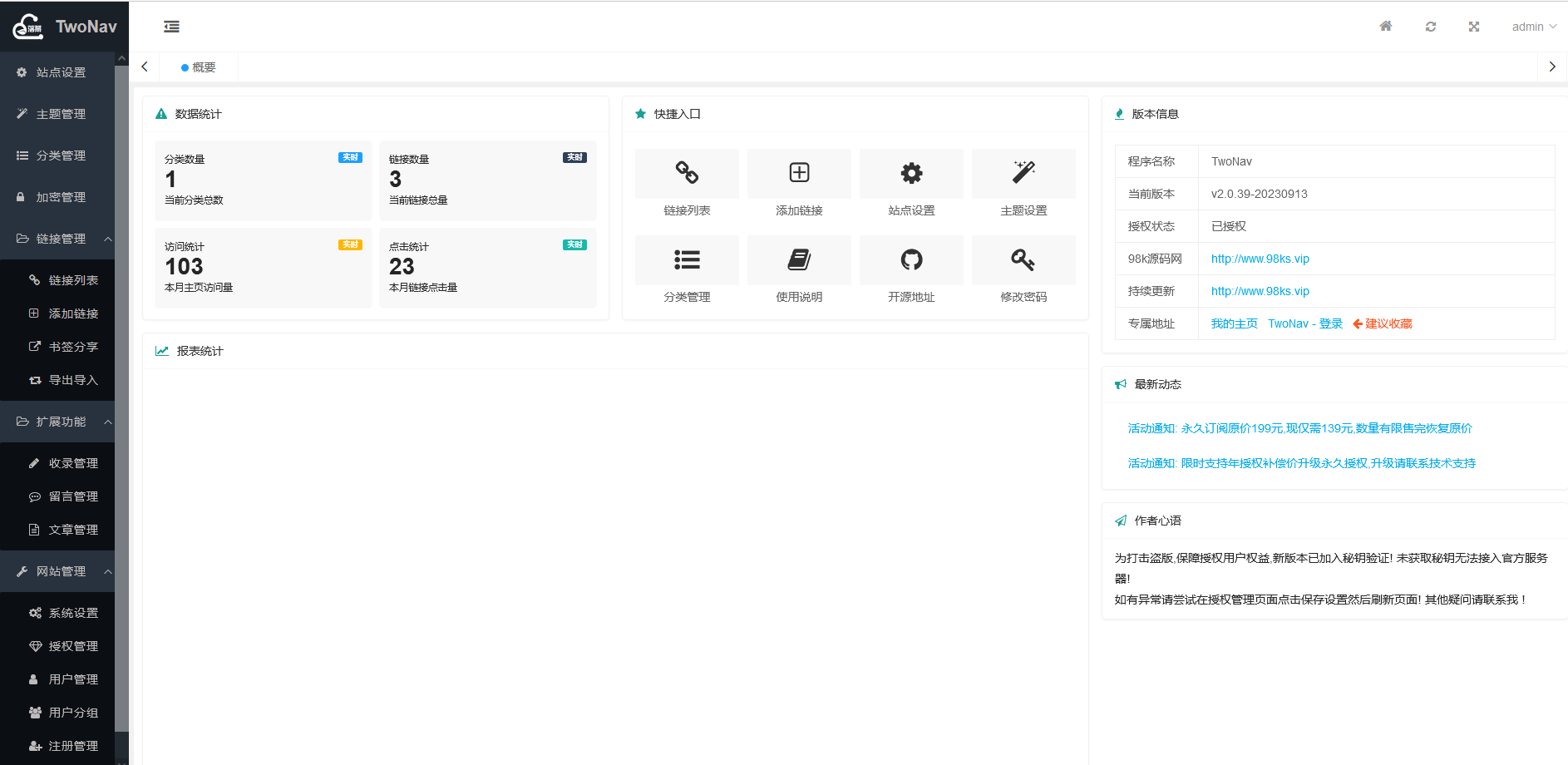Collapse the 链接管理 sidebar group
The height and width of the screenshot is (765, 1568).
[57, 239]
